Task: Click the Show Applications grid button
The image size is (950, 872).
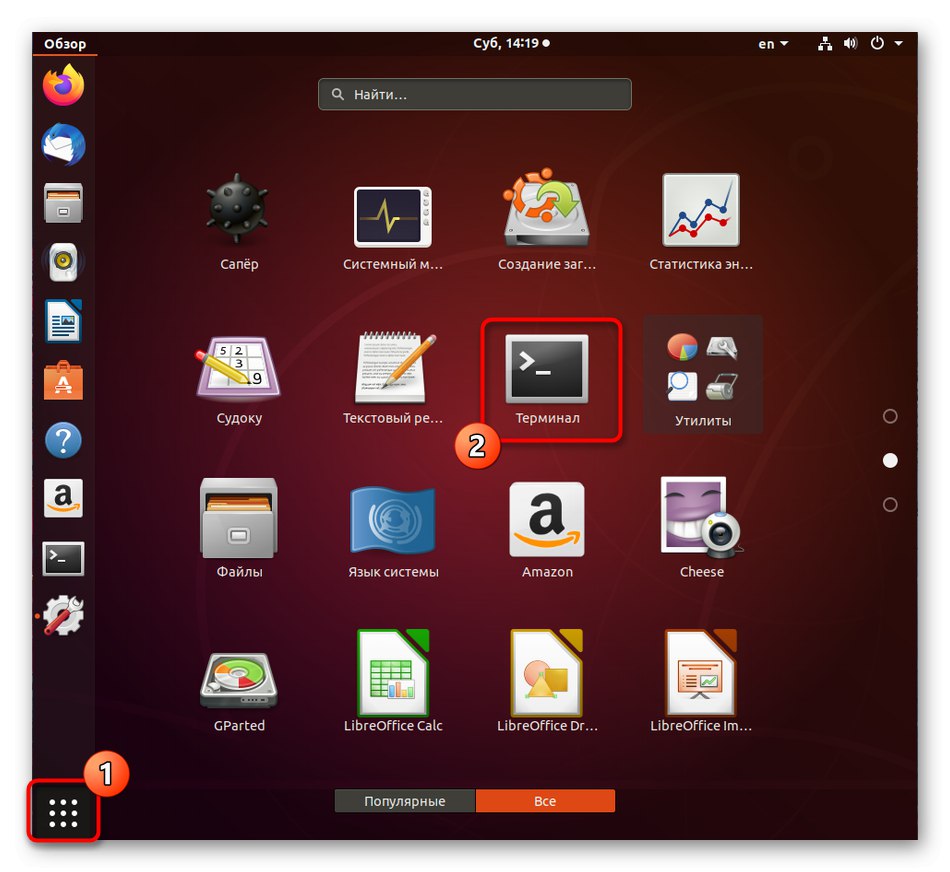Action: [x=63, y=812]
